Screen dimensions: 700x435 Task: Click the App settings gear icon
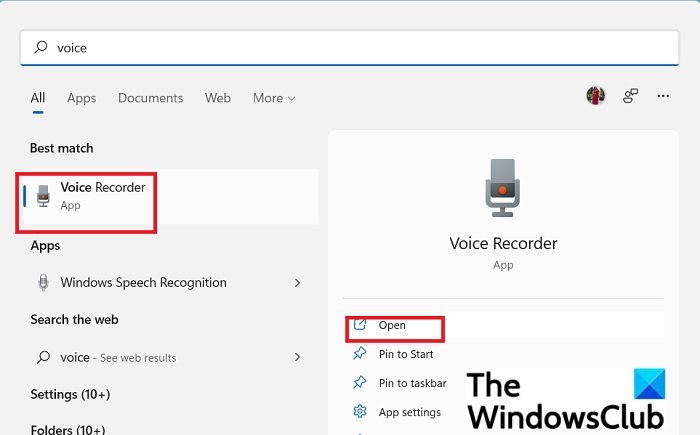pyautogui.click(x=360, y=412)
